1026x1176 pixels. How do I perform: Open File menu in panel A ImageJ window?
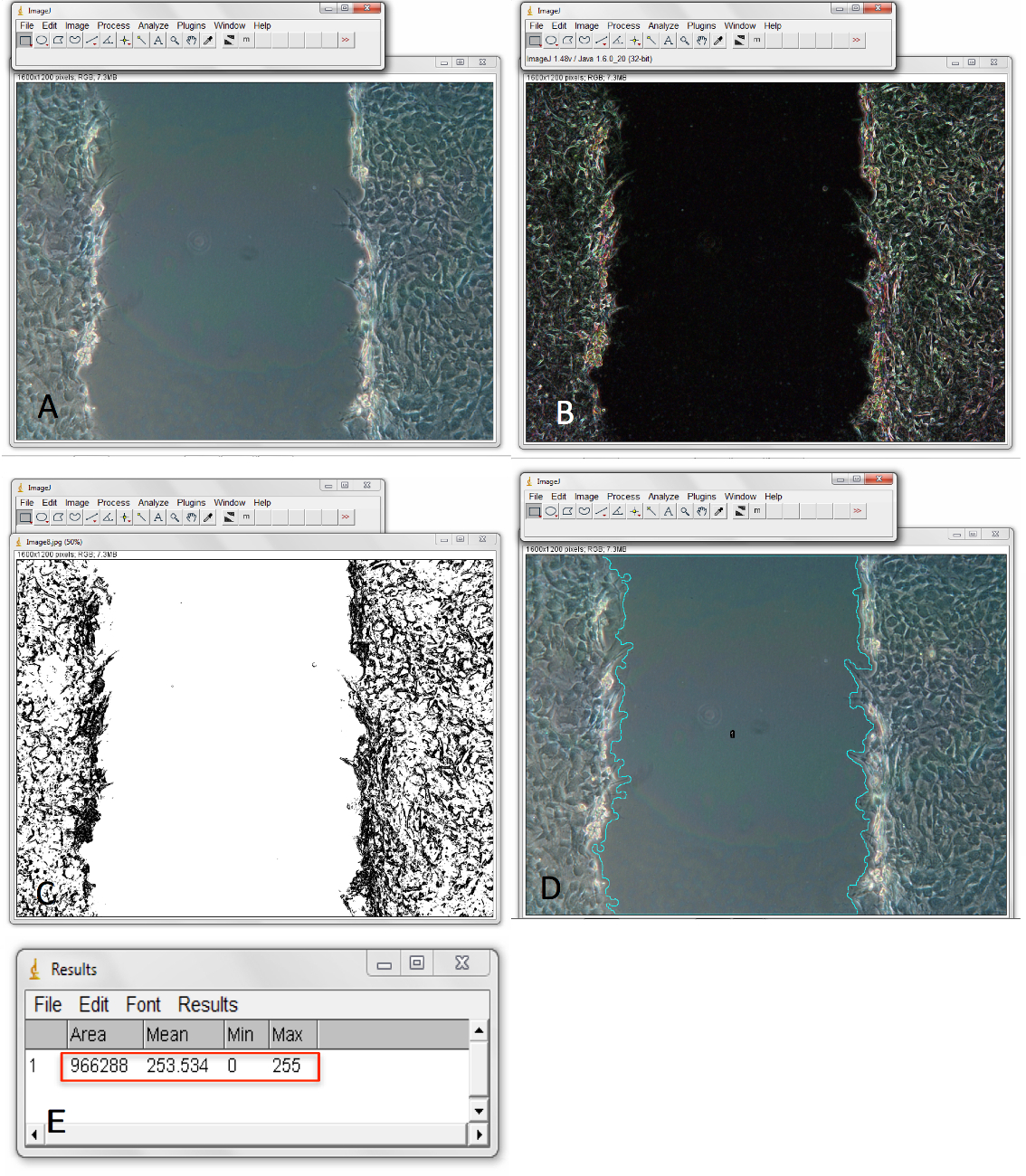click(x=27, y=25)
